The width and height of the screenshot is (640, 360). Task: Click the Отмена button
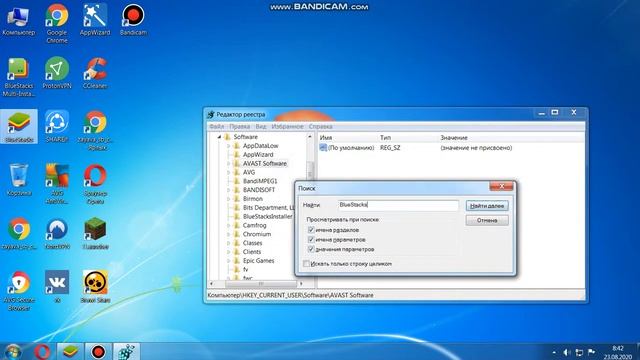coord(487,220)
